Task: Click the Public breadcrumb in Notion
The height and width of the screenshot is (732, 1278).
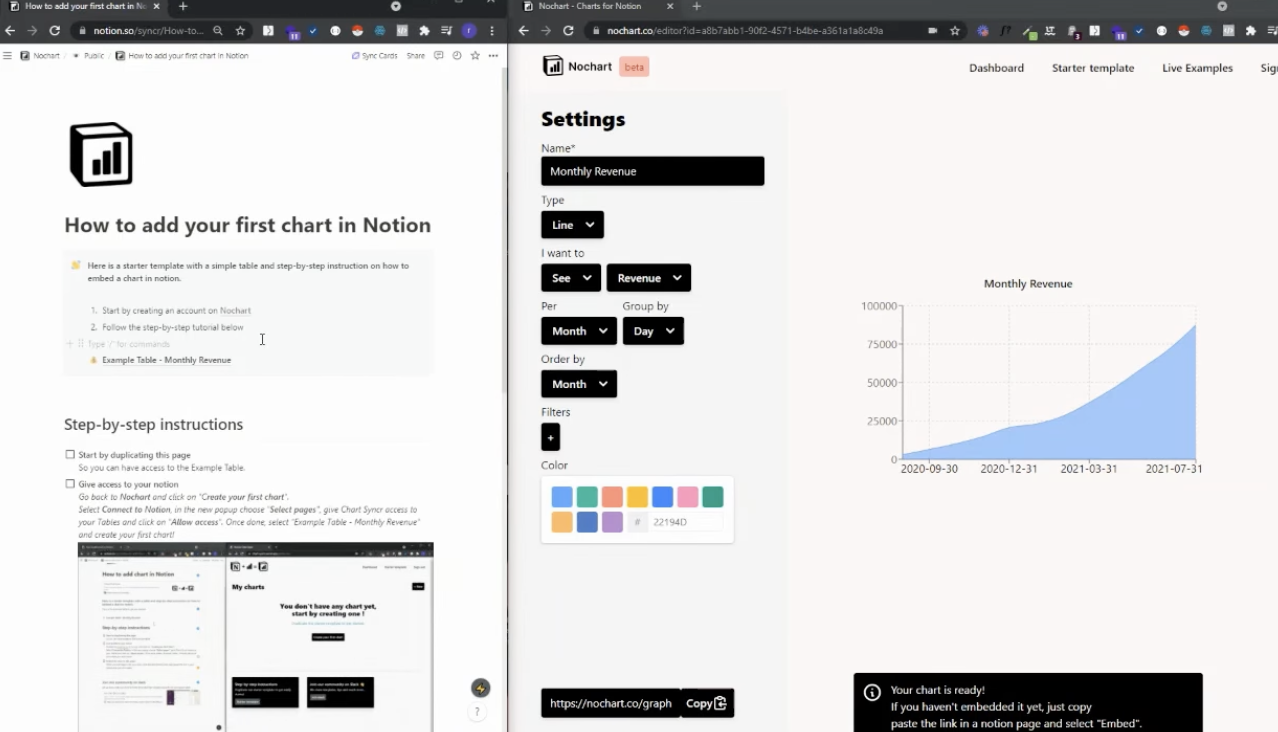Action: click(88, 56)
